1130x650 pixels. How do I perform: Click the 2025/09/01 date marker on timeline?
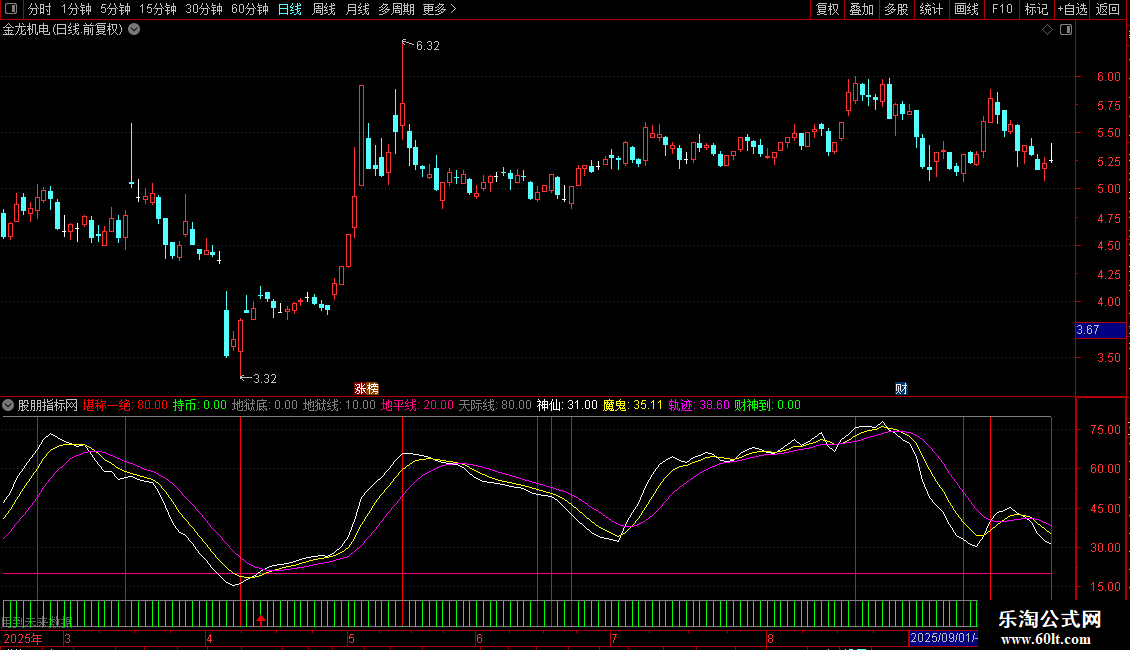click(942, 638)
